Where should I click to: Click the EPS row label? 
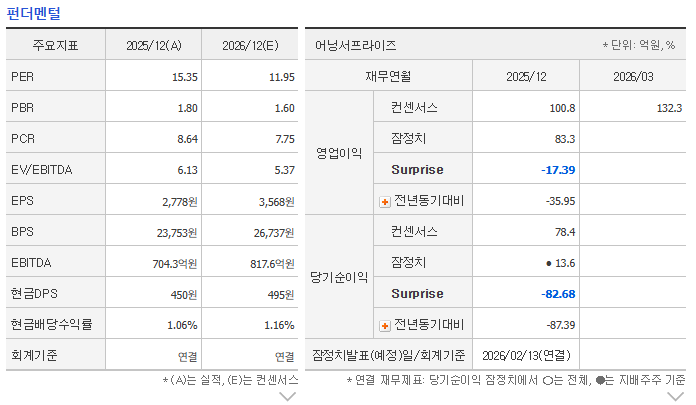tap(22, 201)
